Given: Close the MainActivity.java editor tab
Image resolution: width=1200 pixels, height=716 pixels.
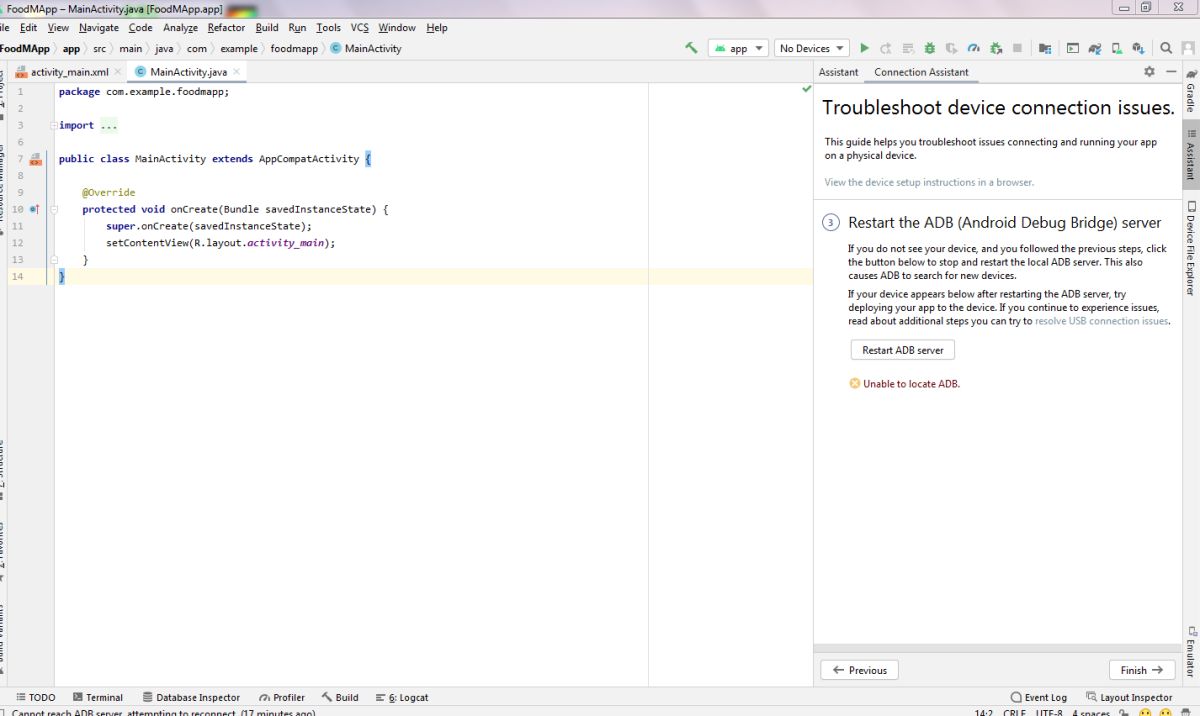Looking at the screenshot, I should 235,72.
